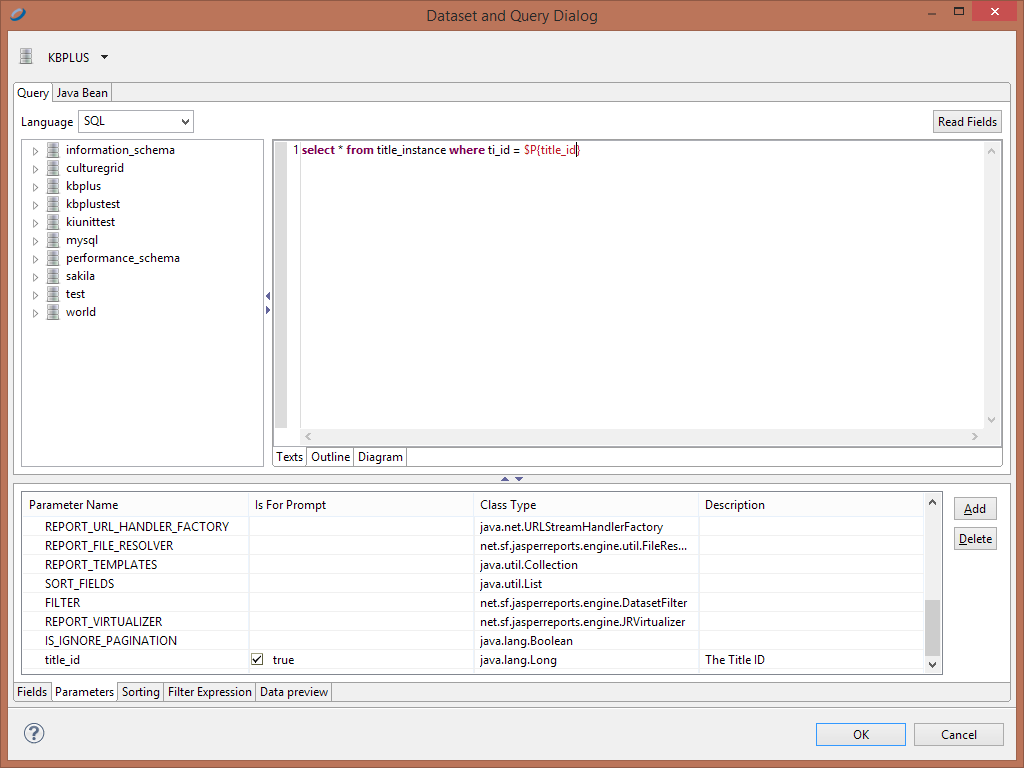Open the KBPLUS data adapter dropdown arrow
The height and width of the screenshot is (768, 1024).
[104, 57]
